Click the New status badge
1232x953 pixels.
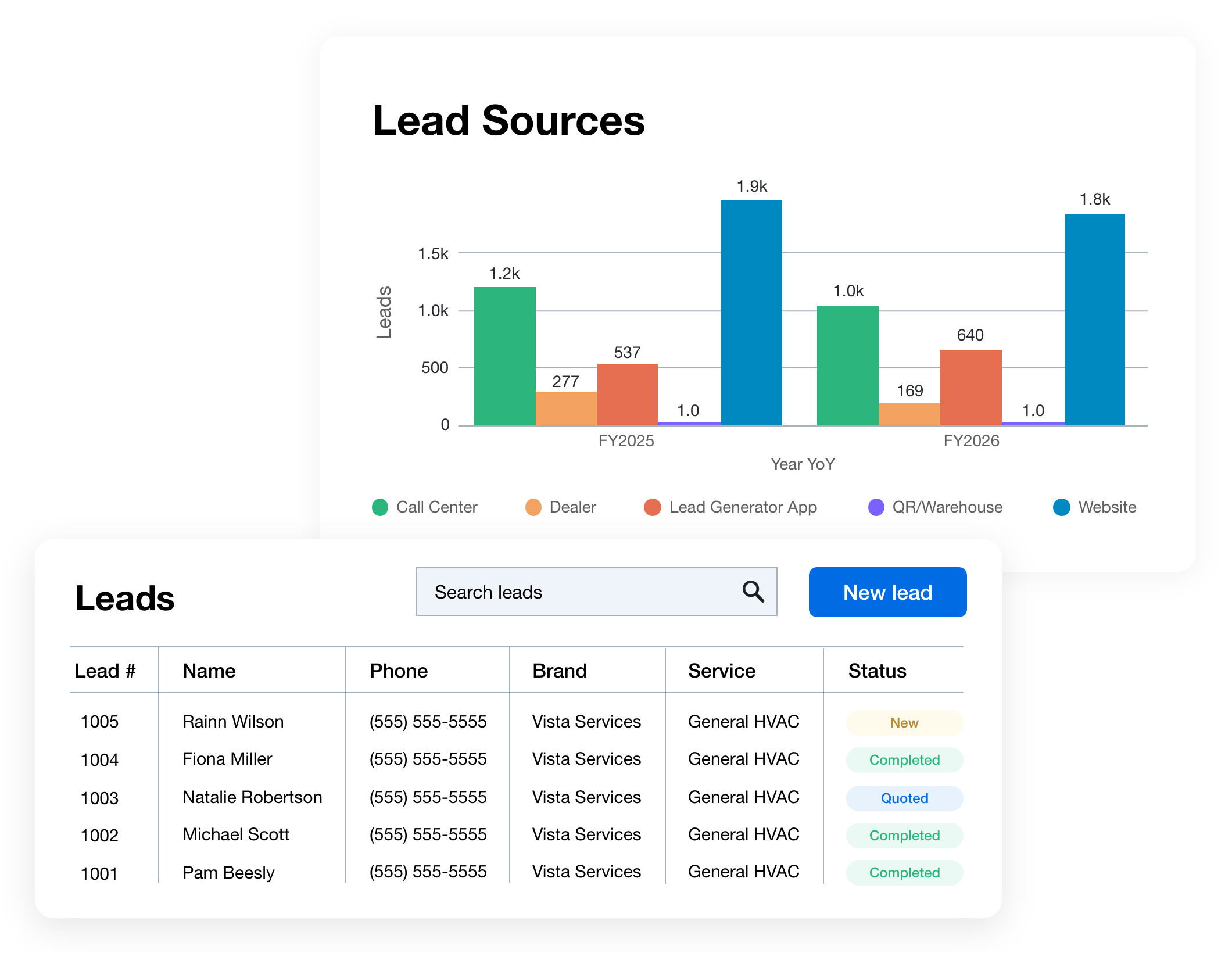(904, 723)
